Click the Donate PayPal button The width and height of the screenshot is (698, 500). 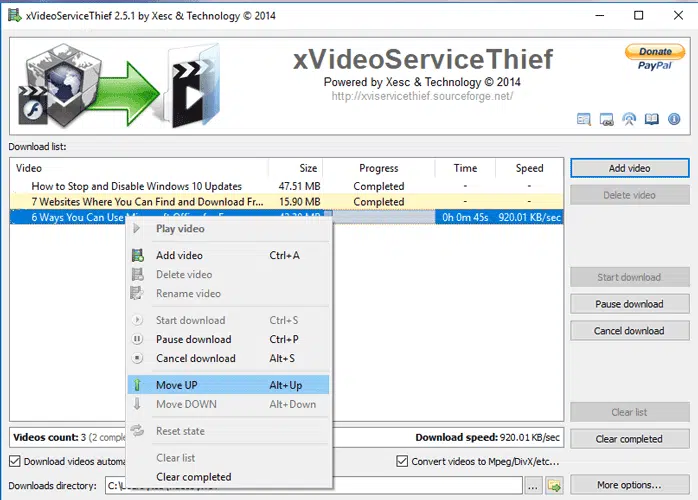[655, 57]
